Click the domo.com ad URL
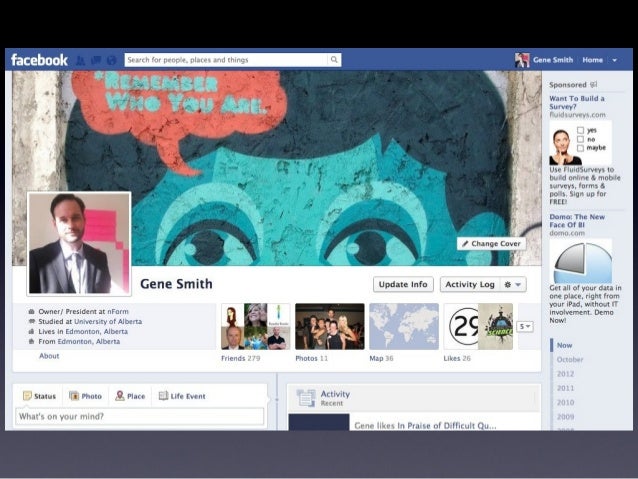The width and height of the screenshot is (638, 479). (567, 233)
